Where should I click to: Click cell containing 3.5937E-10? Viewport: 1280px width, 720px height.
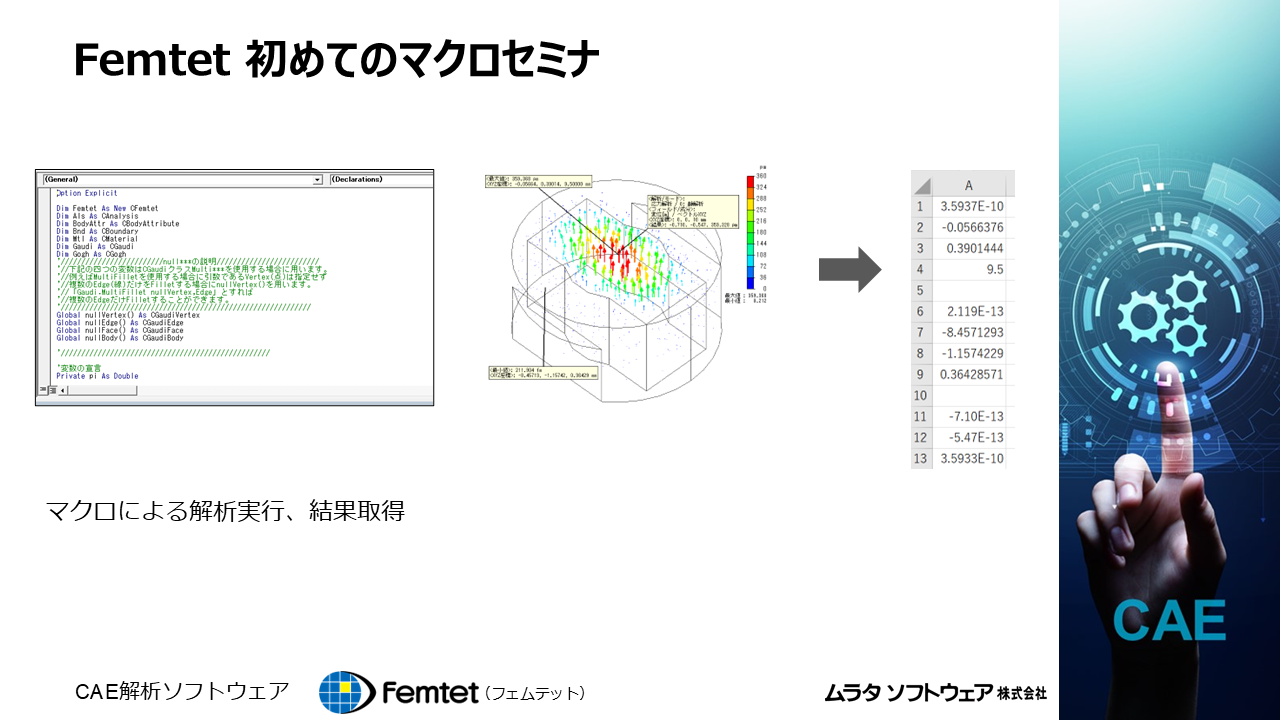(x=969, y=206)
